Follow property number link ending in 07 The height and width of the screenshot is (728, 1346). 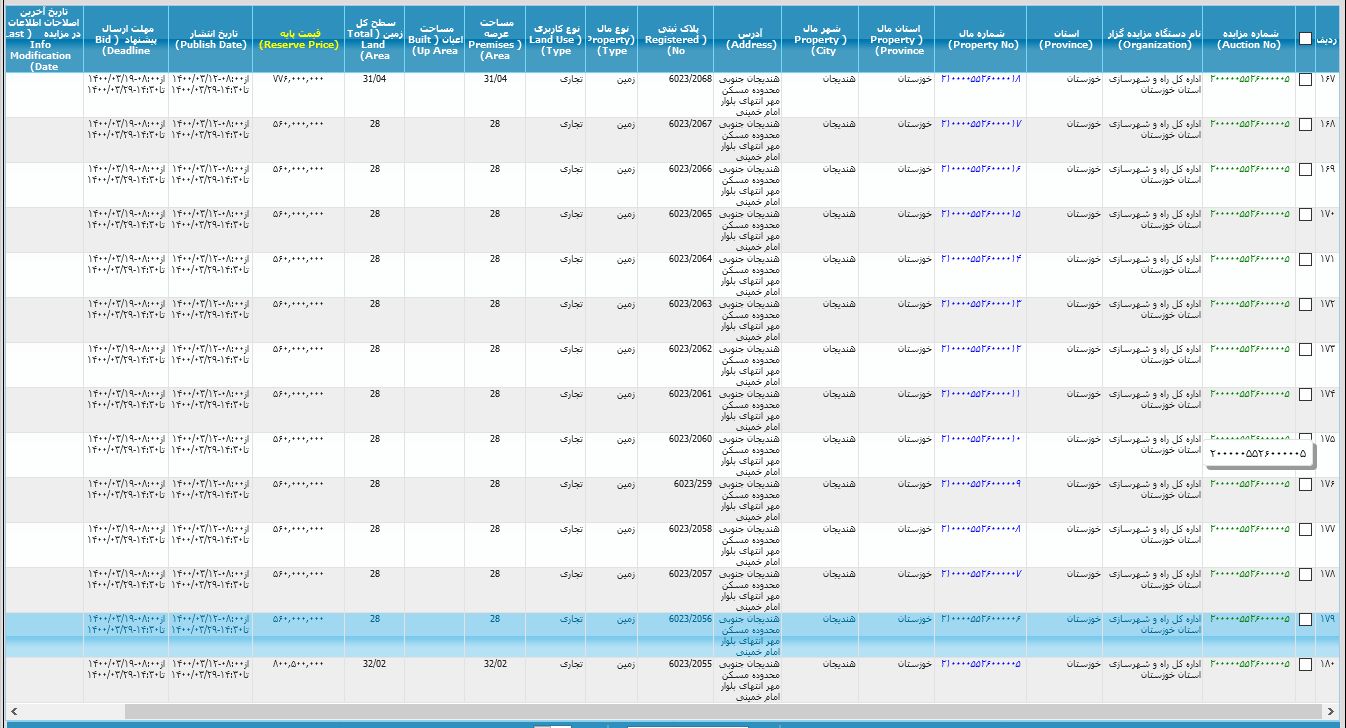coord(981,574)
